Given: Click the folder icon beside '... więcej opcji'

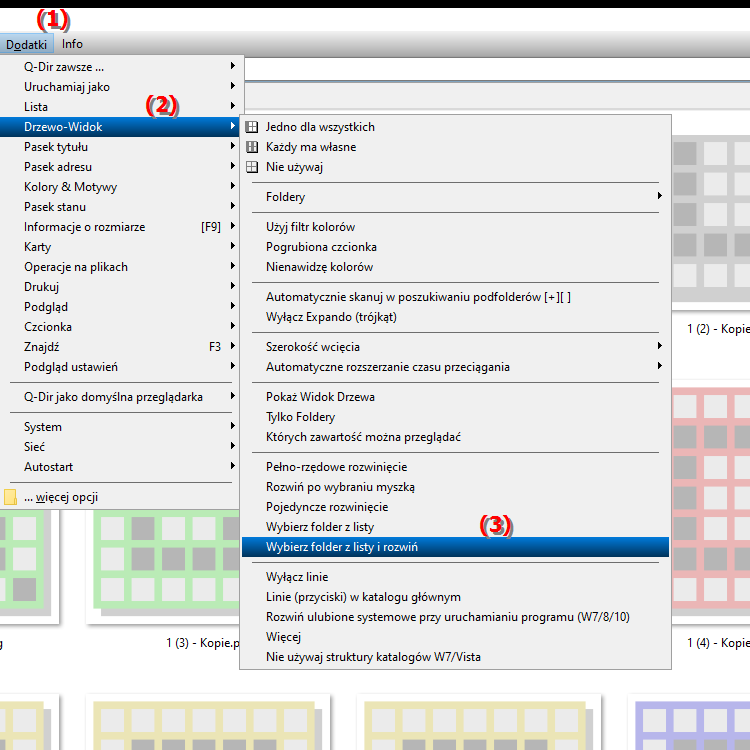Looking at the screenshot, I should click(x=10, y=497).
